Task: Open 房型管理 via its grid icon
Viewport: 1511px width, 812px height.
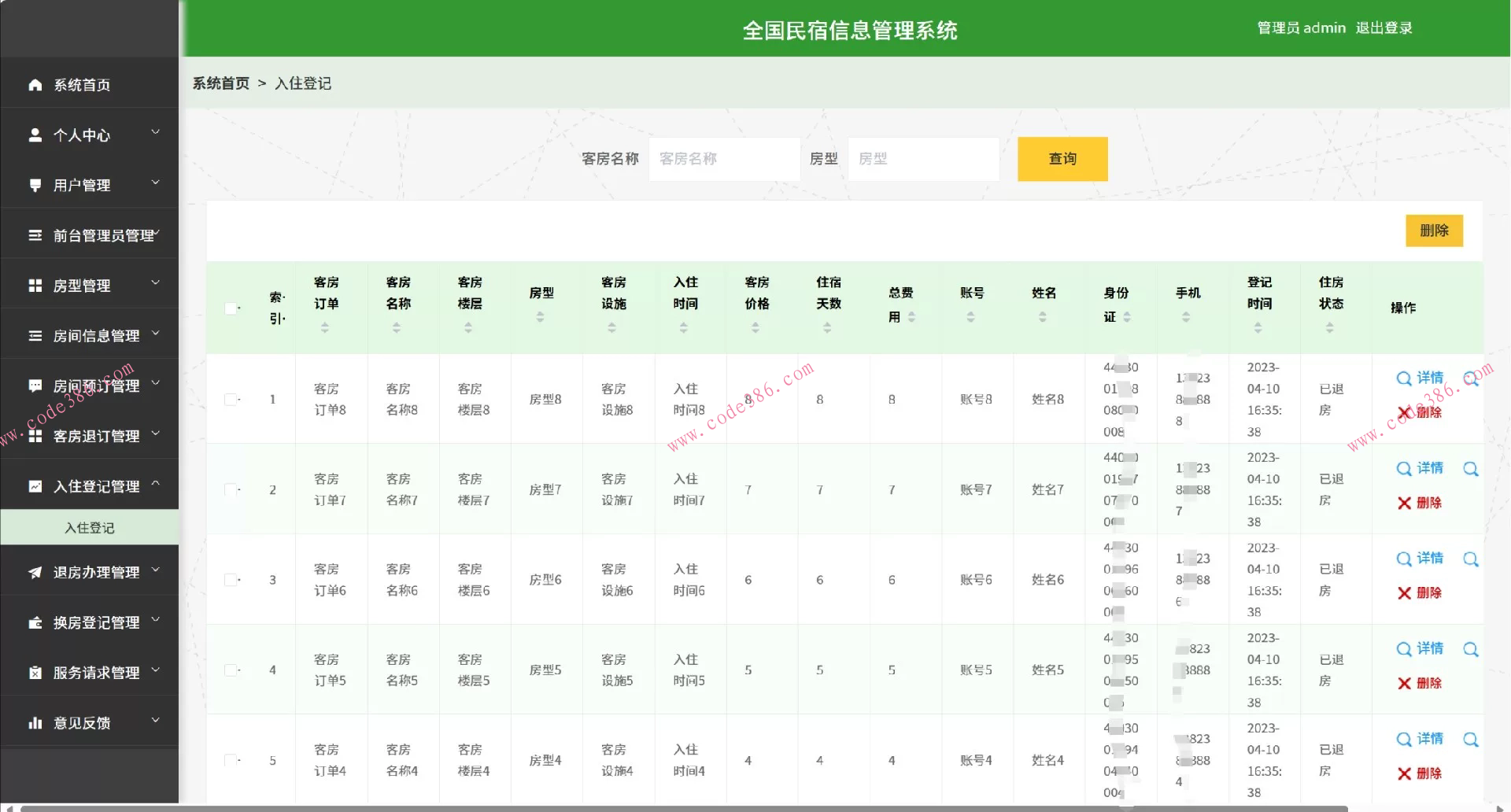Action: 35,285
